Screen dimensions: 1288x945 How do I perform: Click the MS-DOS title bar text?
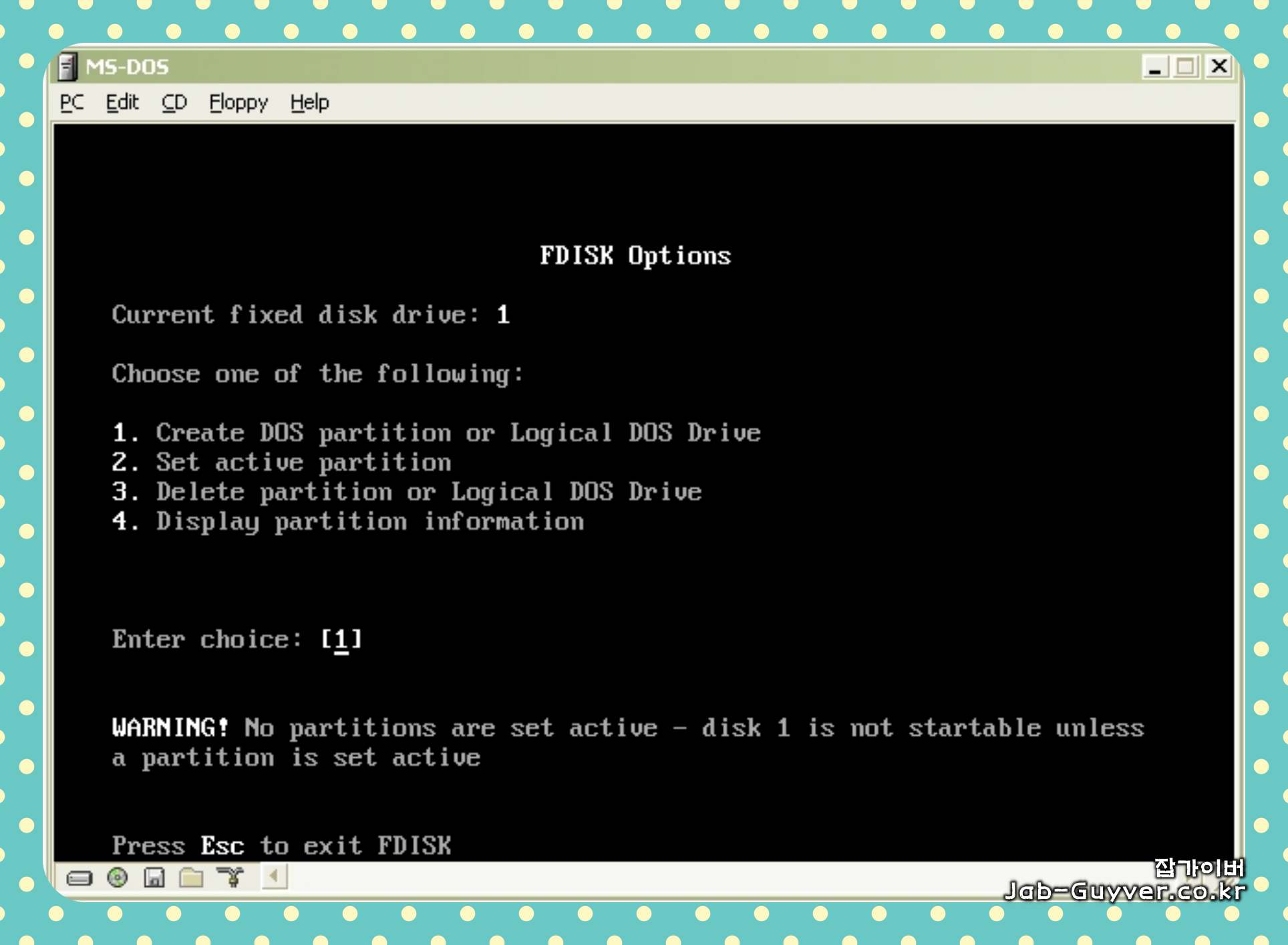click(x=127, y=67)
